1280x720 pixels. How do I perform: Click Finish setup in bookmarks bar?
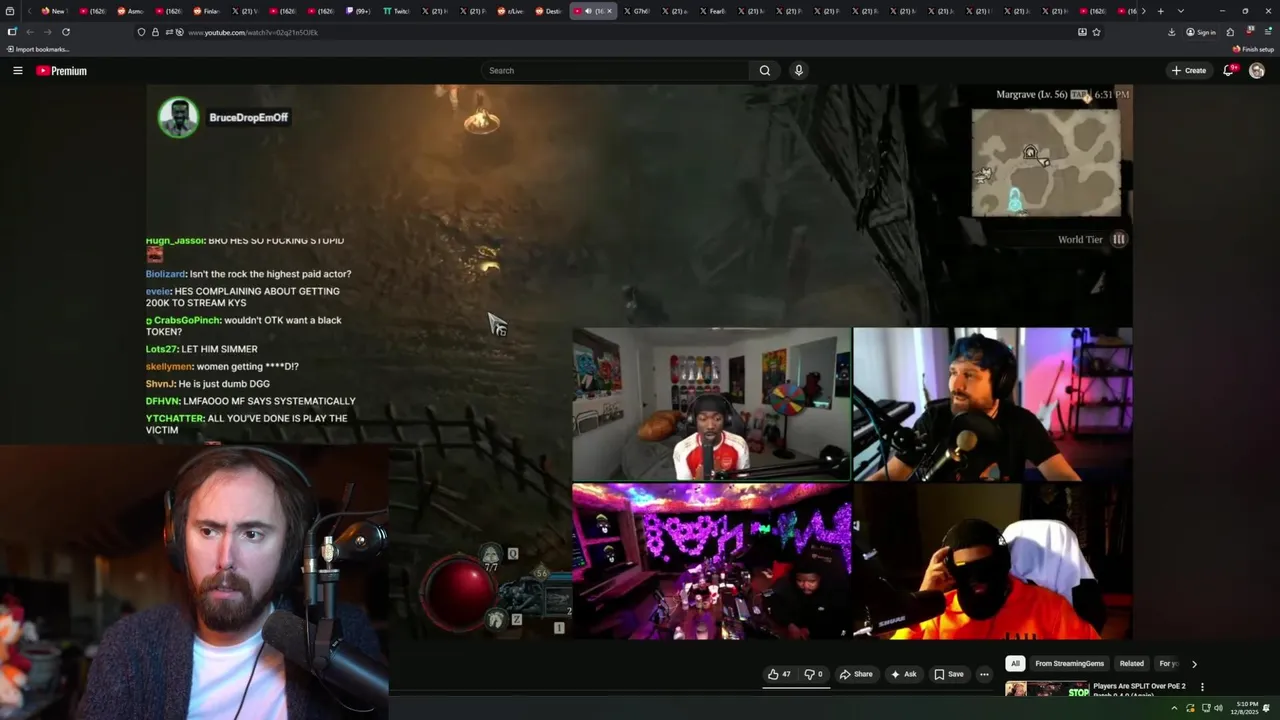(x=1253, y=49)
